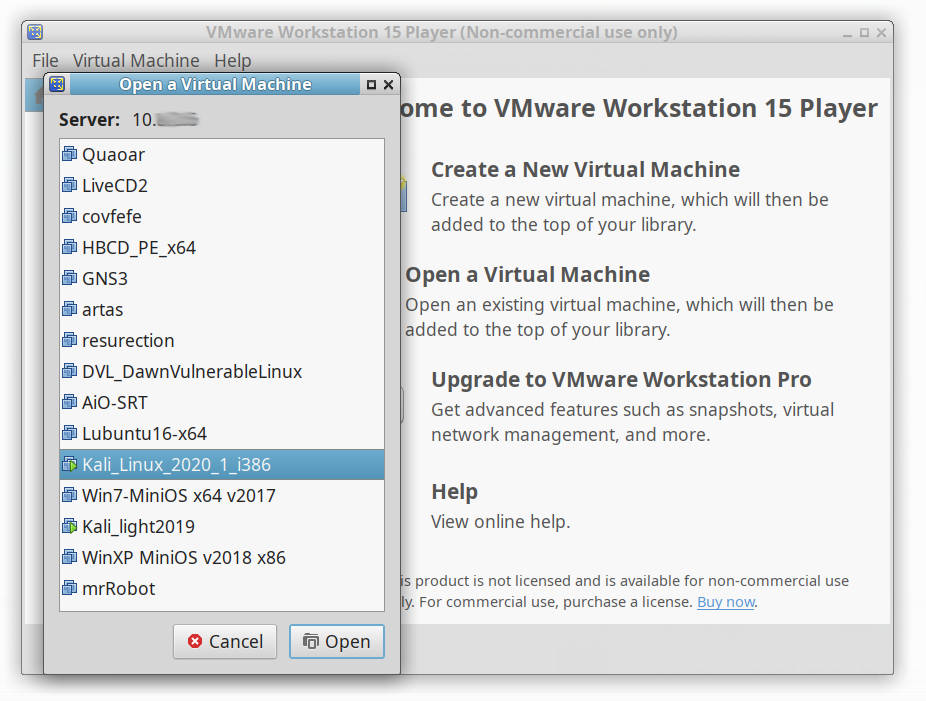Click the VM icon beside HBCD_PE_x64

(x=70, y=247)
